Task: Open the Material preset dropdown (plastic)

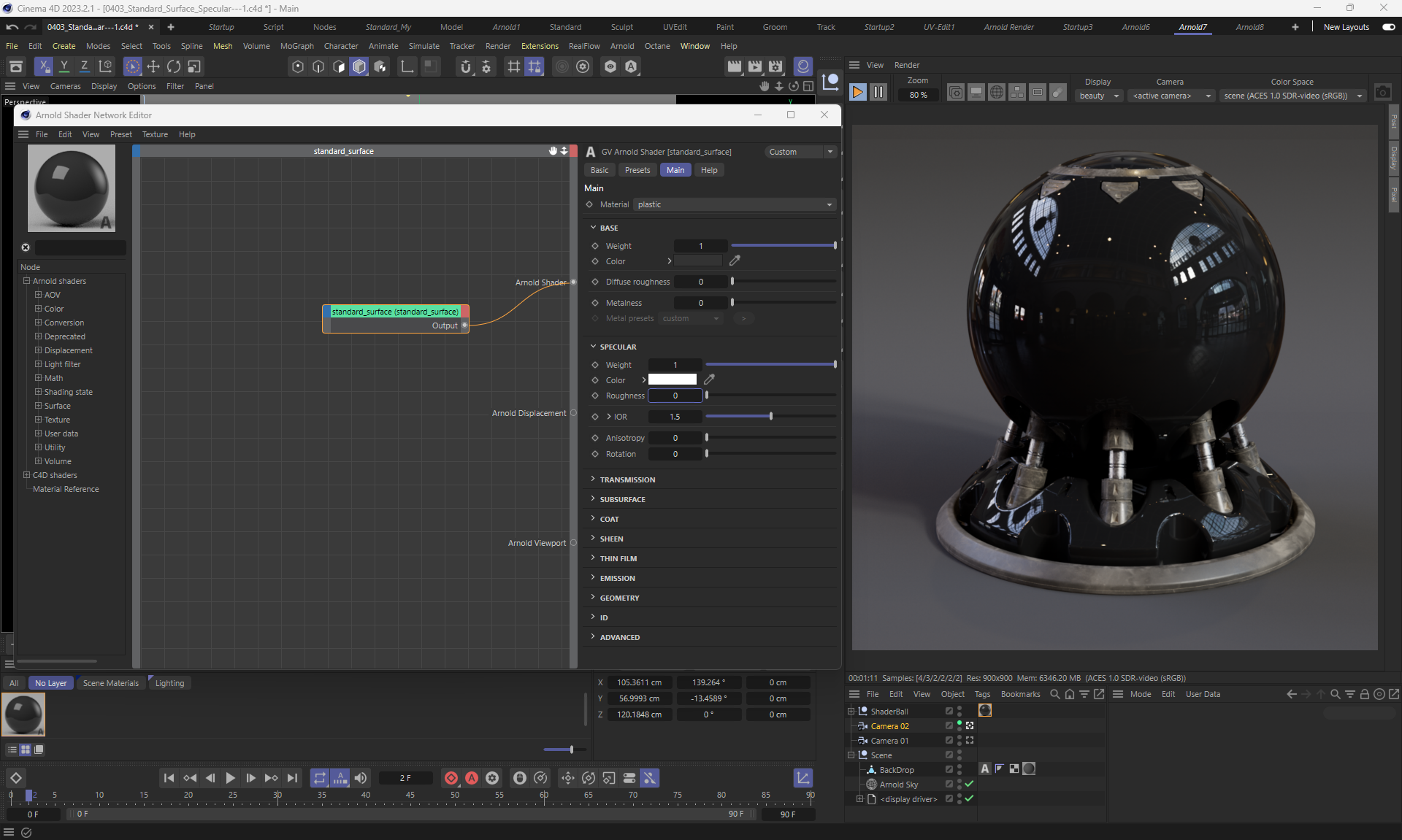Action: click(734, 204)
